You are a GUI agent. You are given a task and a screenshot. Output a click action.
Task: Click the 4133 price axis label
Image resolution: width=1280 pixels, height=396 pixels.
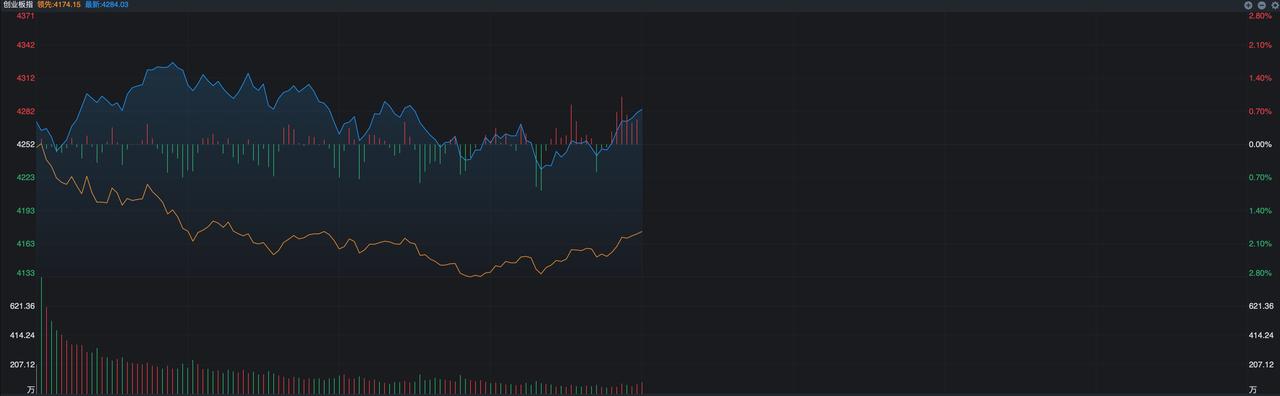point(26,272)
